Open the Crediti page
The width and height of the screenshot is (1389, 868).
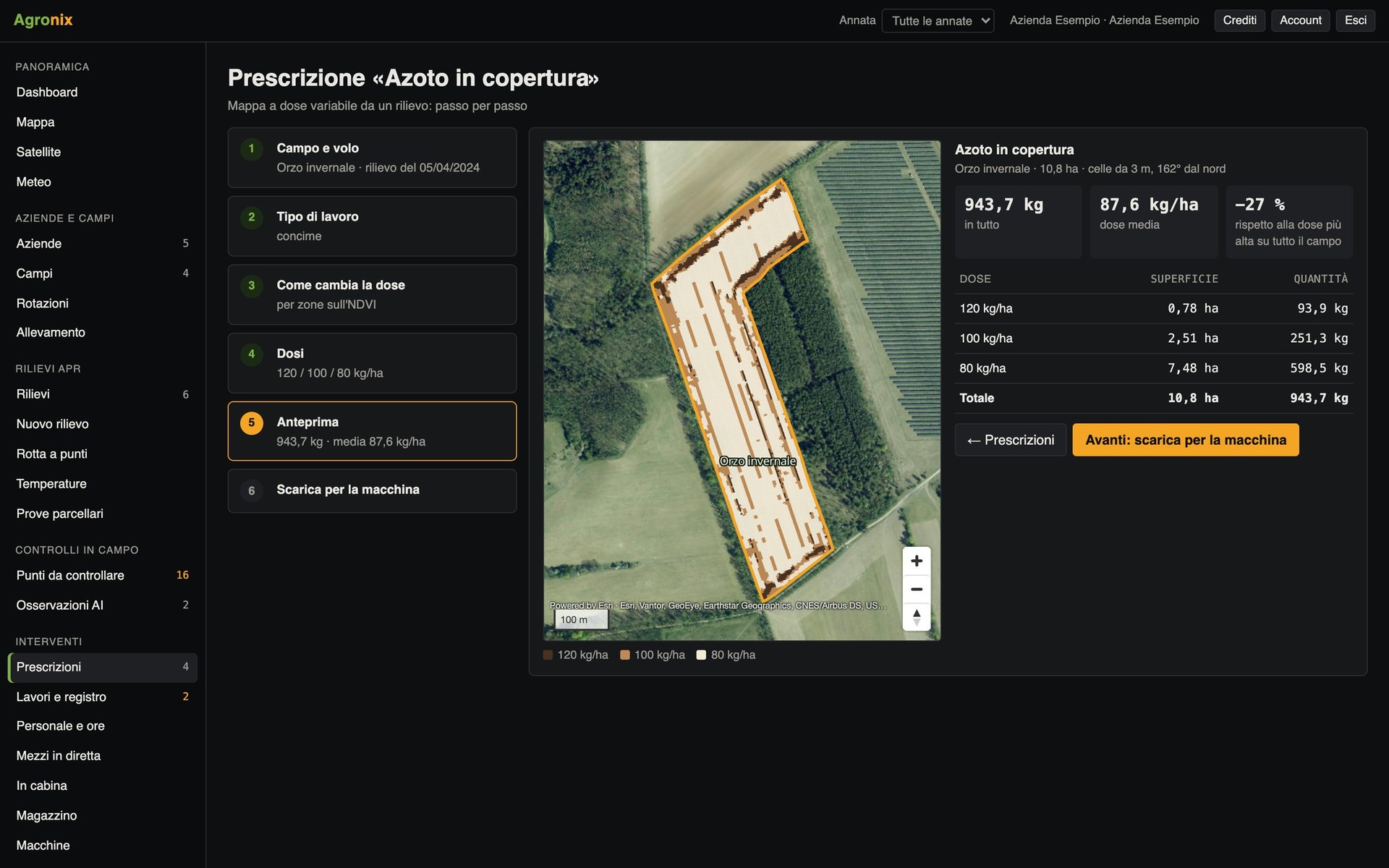[1239, 20]
